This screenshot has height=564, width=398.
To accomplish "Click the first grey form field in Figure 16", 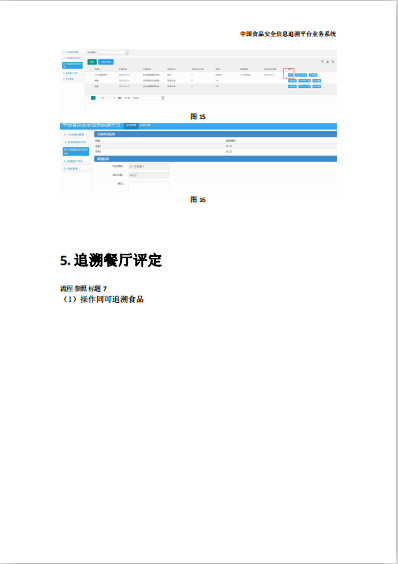I will 149,167.
